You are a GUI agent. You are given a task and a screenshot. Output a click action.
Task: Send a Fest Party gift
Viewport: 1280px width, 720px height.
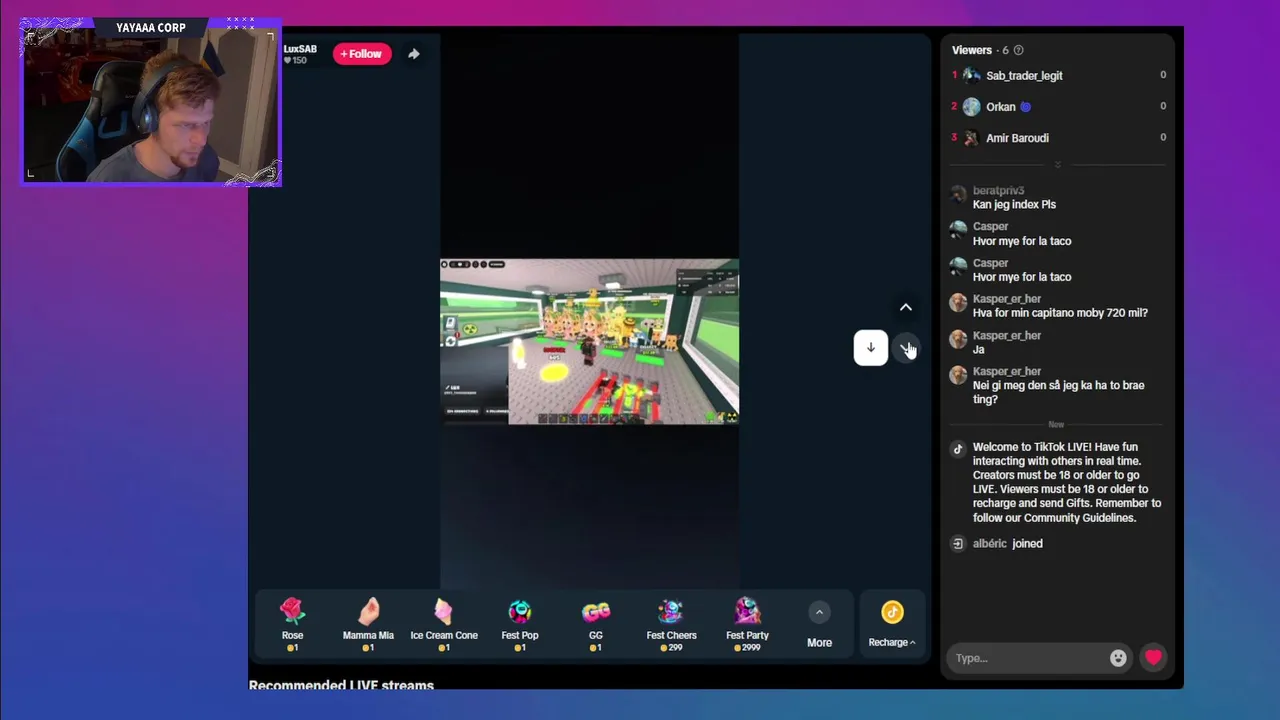747,624
